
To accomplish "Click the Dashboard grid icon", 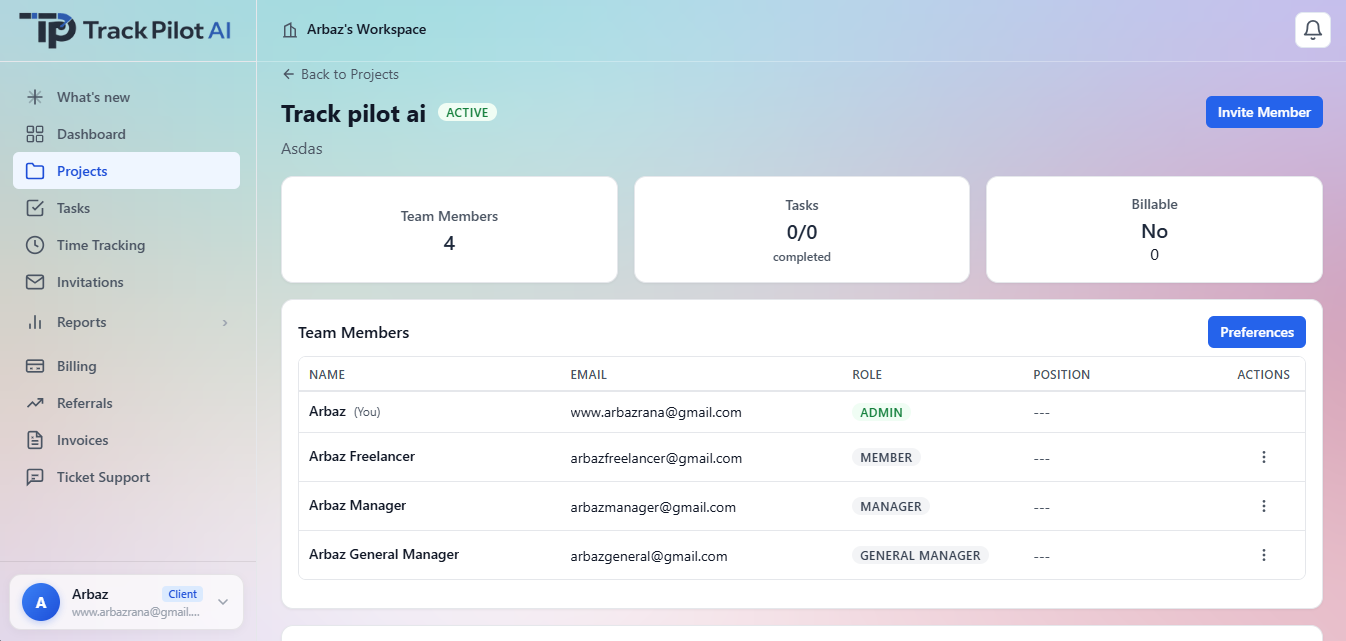I will 35,134.
